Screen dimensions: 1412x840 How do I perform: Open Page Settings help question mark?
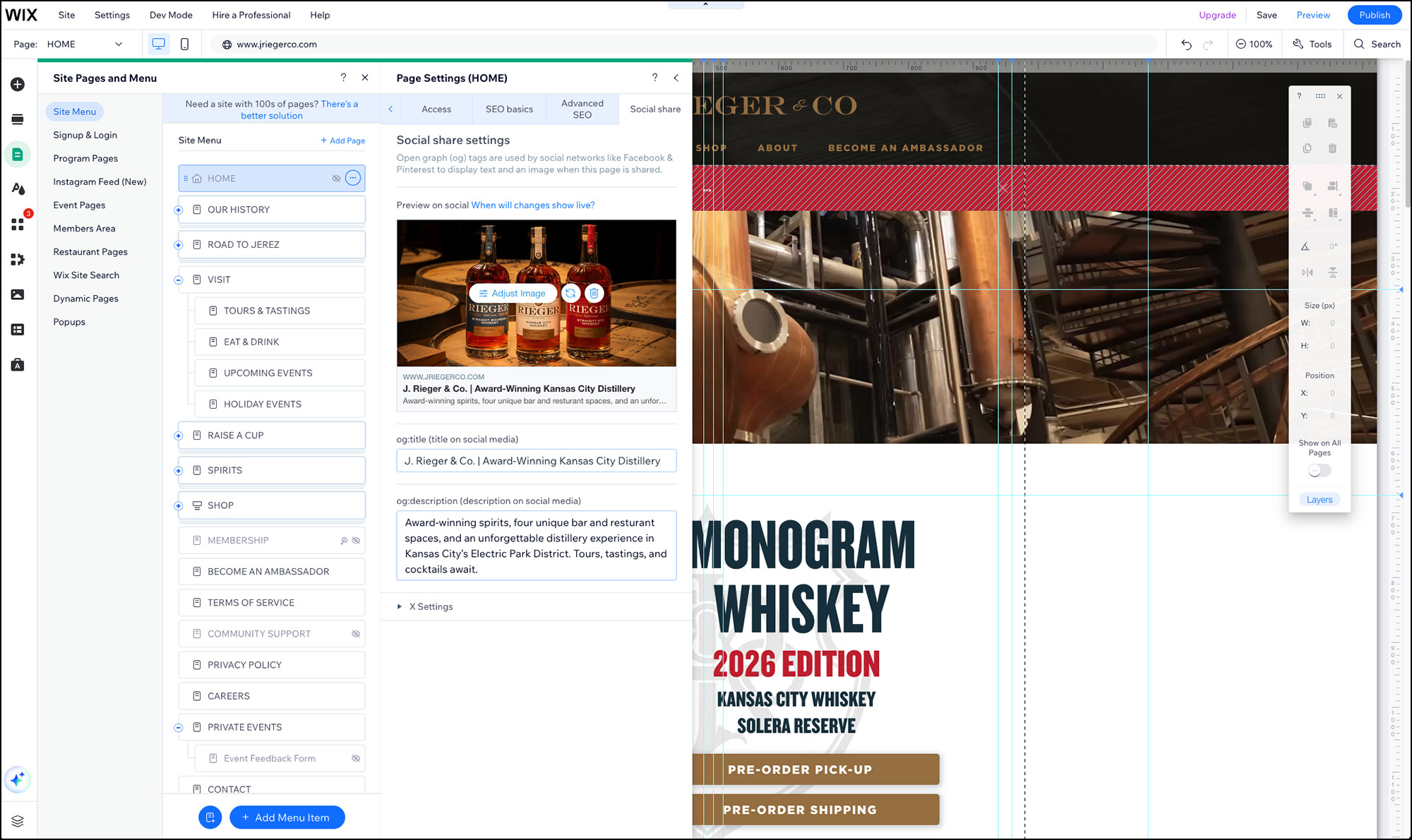coord(654,78)
